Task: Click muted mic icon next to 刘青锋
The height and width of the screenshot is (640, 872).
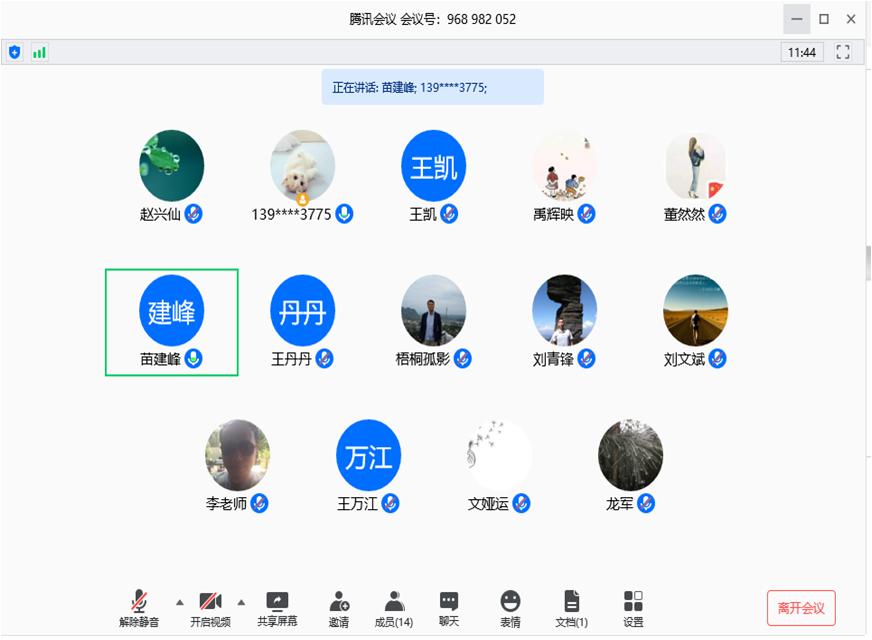Action: pos(587,359)
